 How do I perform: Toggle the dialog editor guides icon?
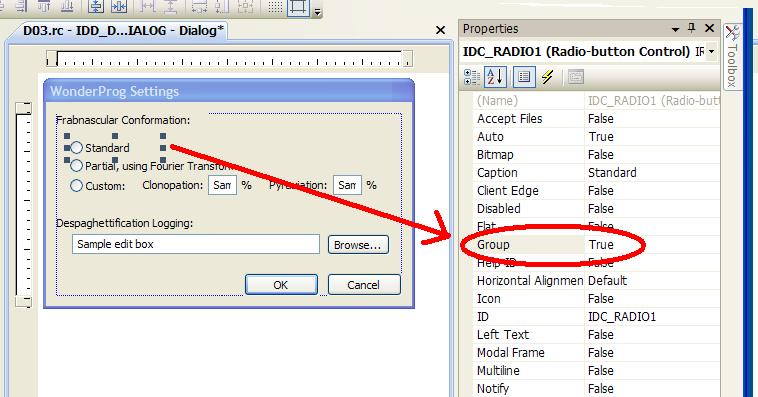[298, 7]
